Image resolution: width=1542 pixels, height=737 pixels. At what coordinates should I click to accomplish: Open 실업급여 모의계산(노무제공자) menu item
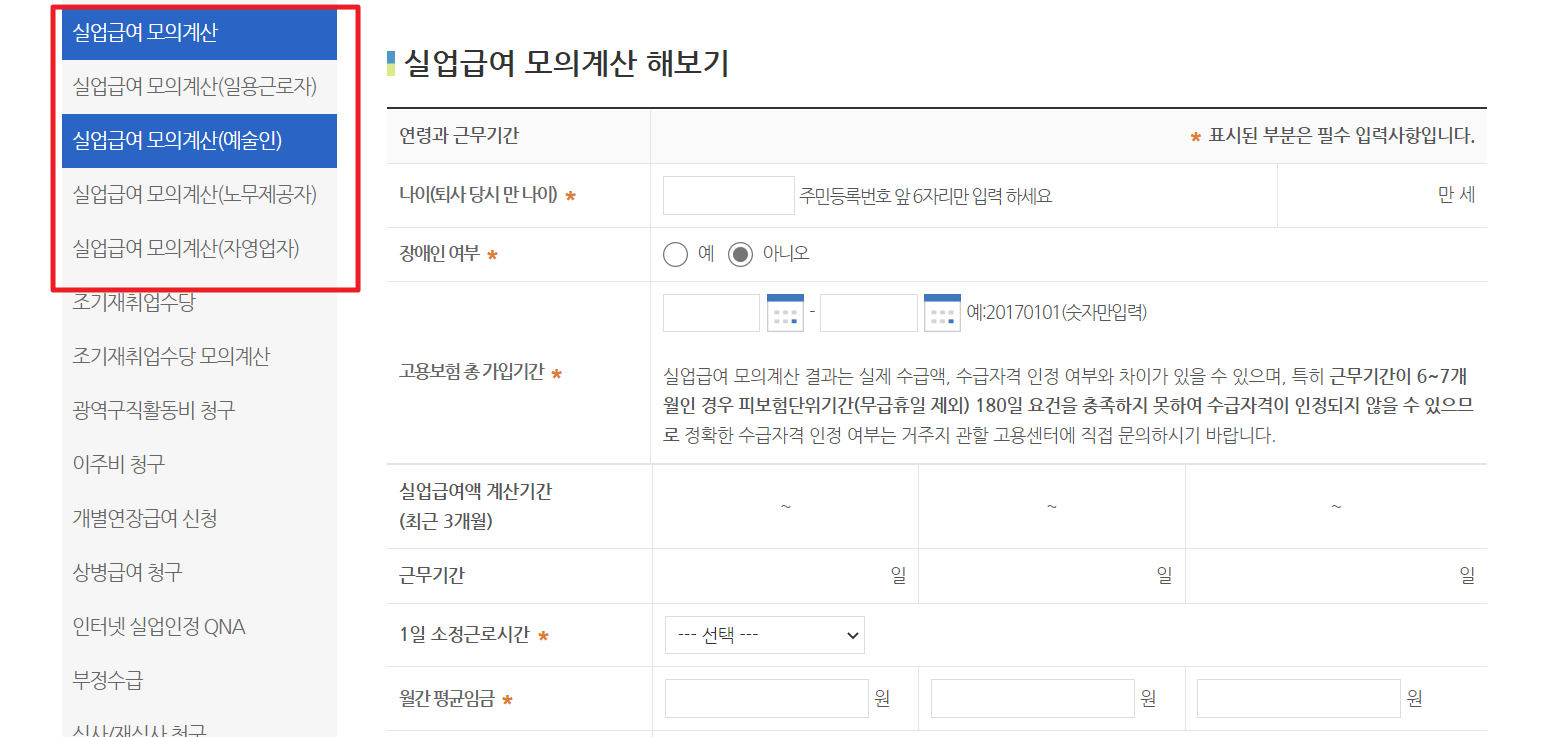click(x=199, y=195)
